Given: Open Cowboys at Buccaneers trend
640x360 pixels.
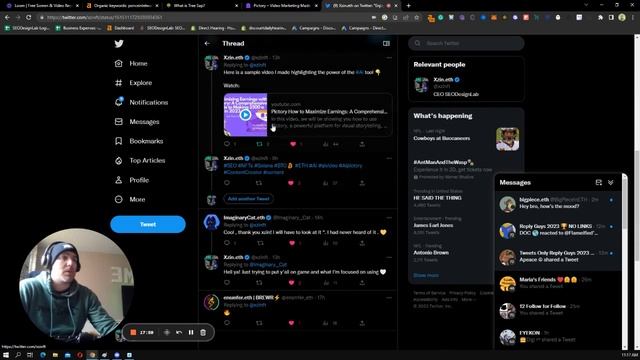Looking at the screenshot, I should tap(442, 138).
